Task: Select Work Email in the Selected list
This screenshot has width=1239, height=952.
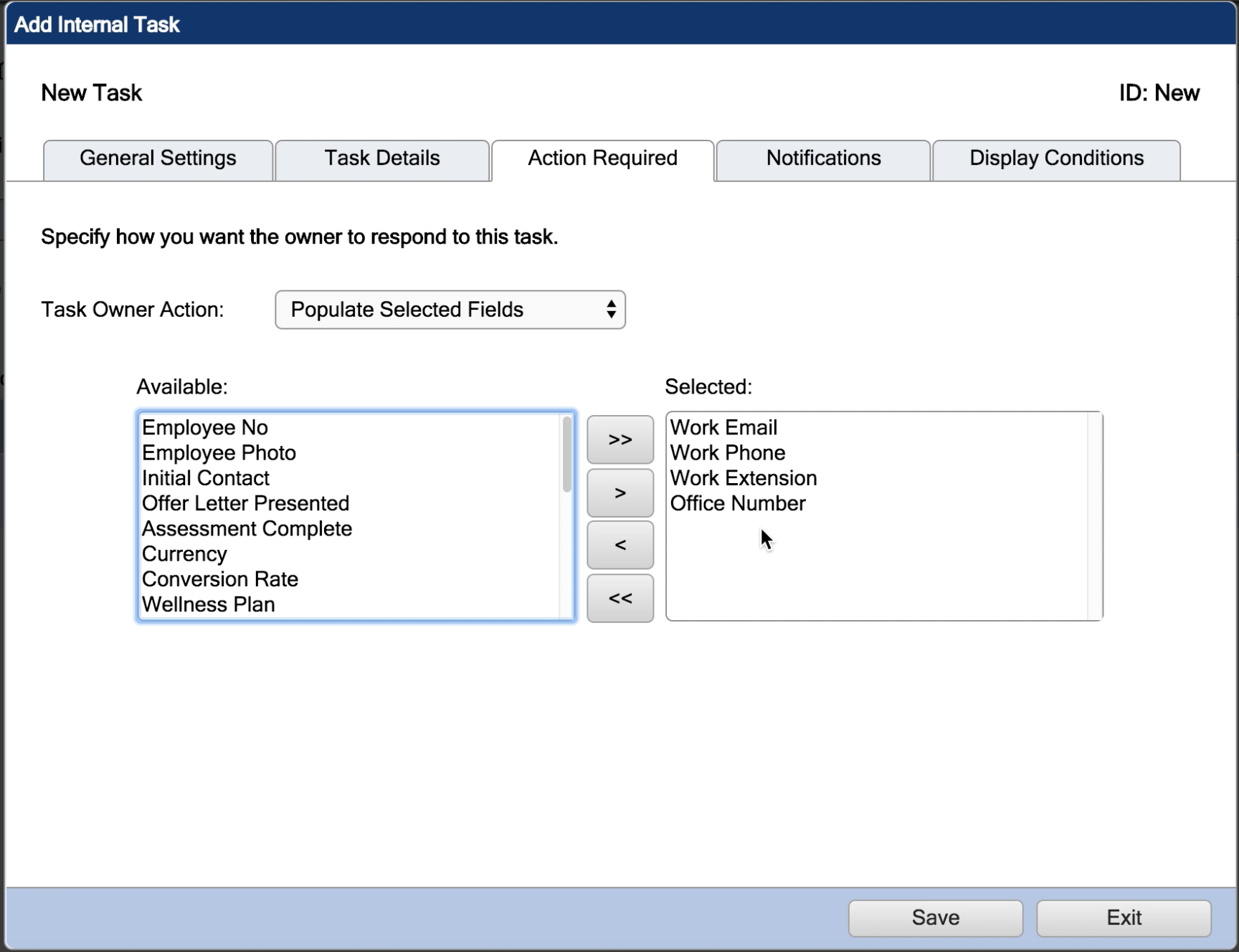Action: coord(723,427)
